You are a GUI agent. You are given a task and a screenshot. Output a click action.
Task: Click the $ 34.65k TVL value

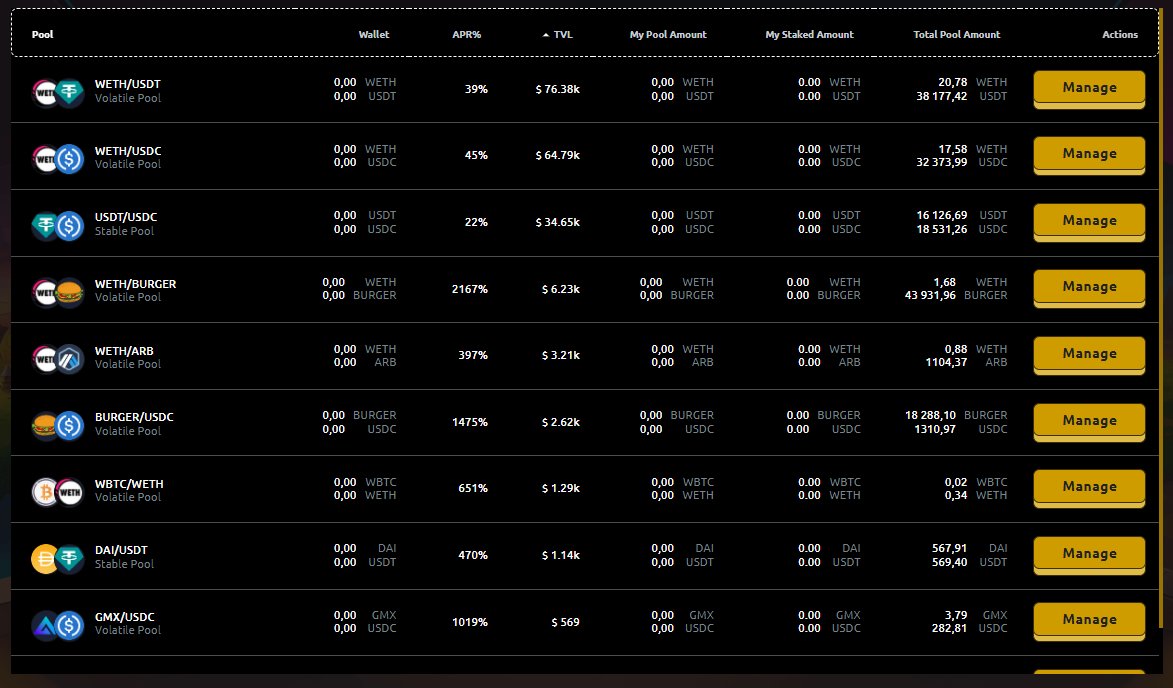coord(557,223)
